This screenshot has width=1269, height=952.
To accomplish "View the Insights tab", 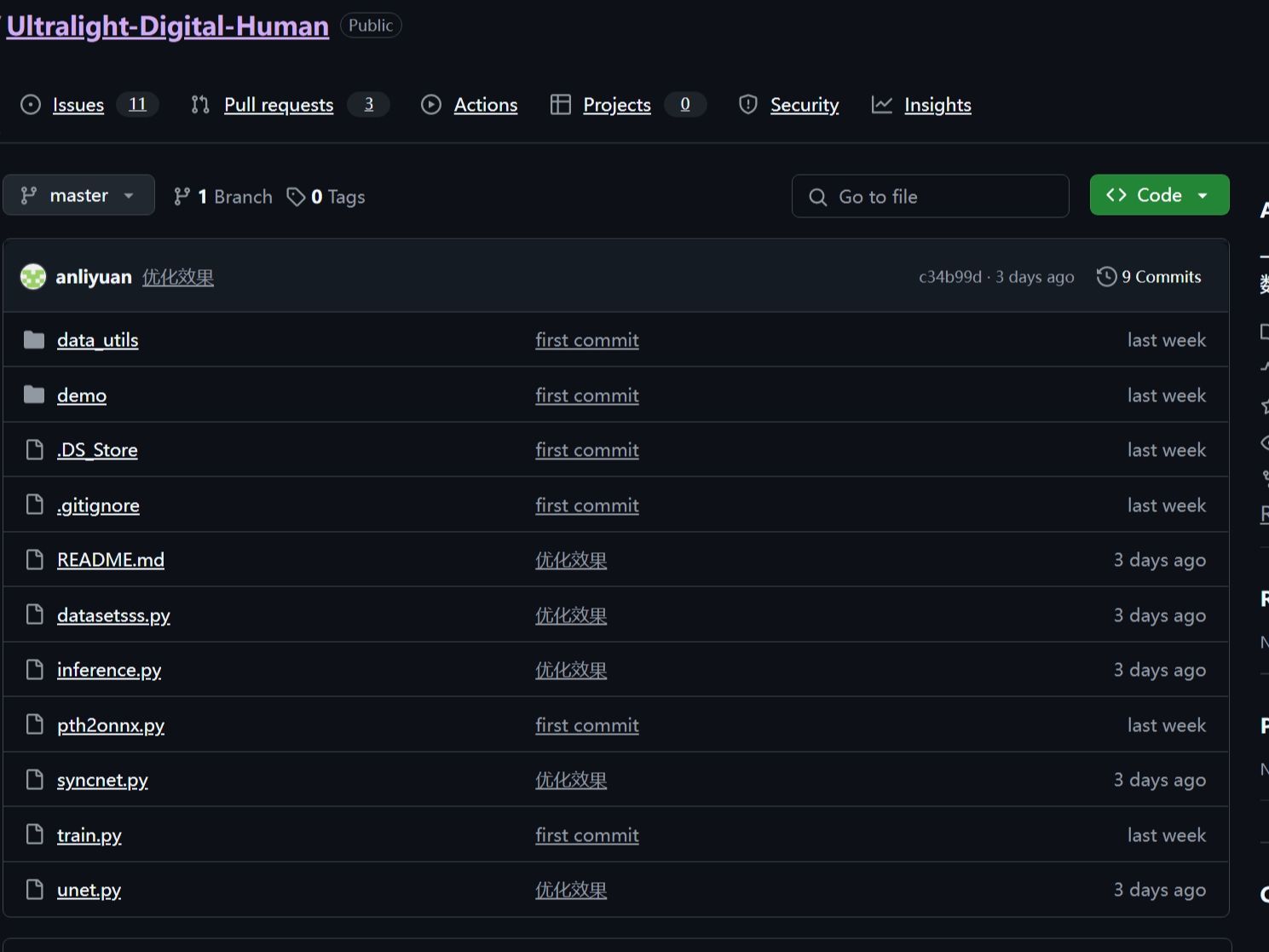I will (937, 105).
